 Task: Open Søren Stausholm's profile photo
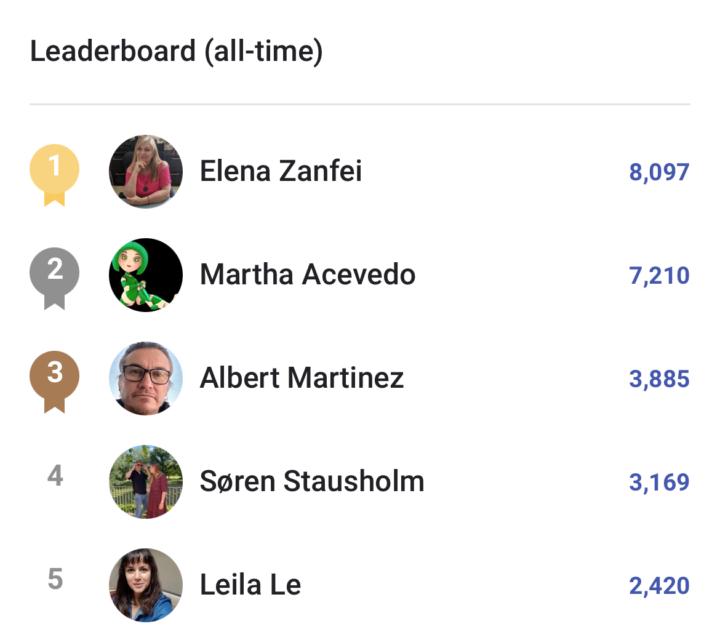[146, 481]
